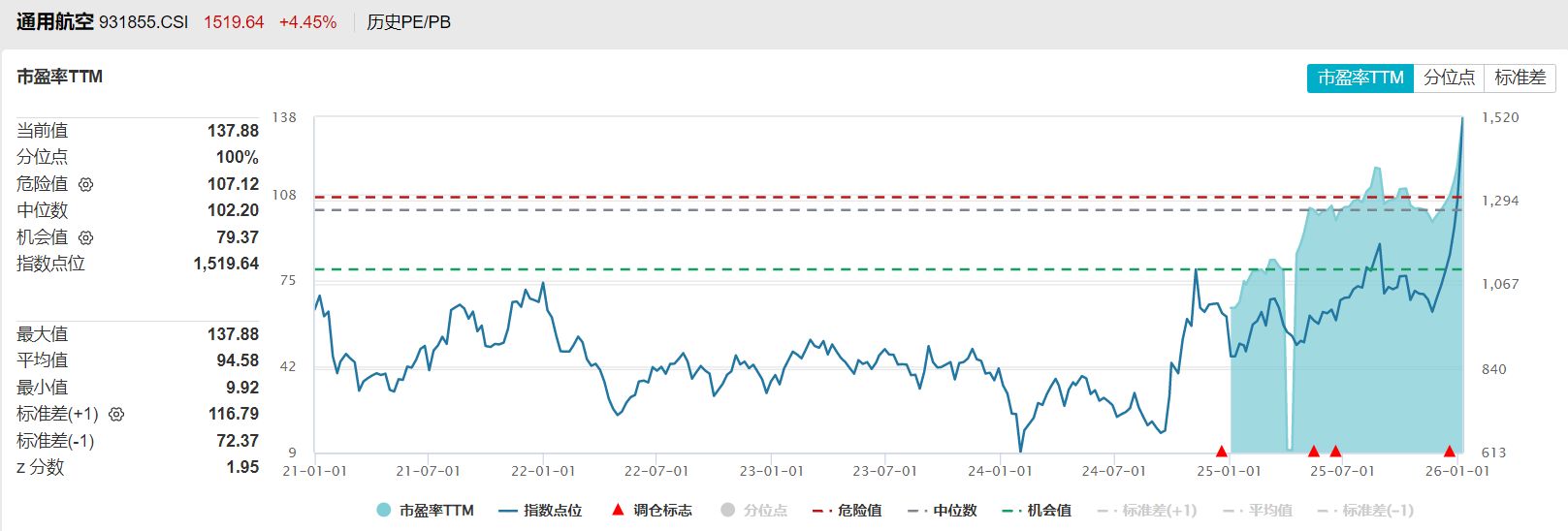Select the rebalancing triangle near 26-01-01

[1449, 452]
